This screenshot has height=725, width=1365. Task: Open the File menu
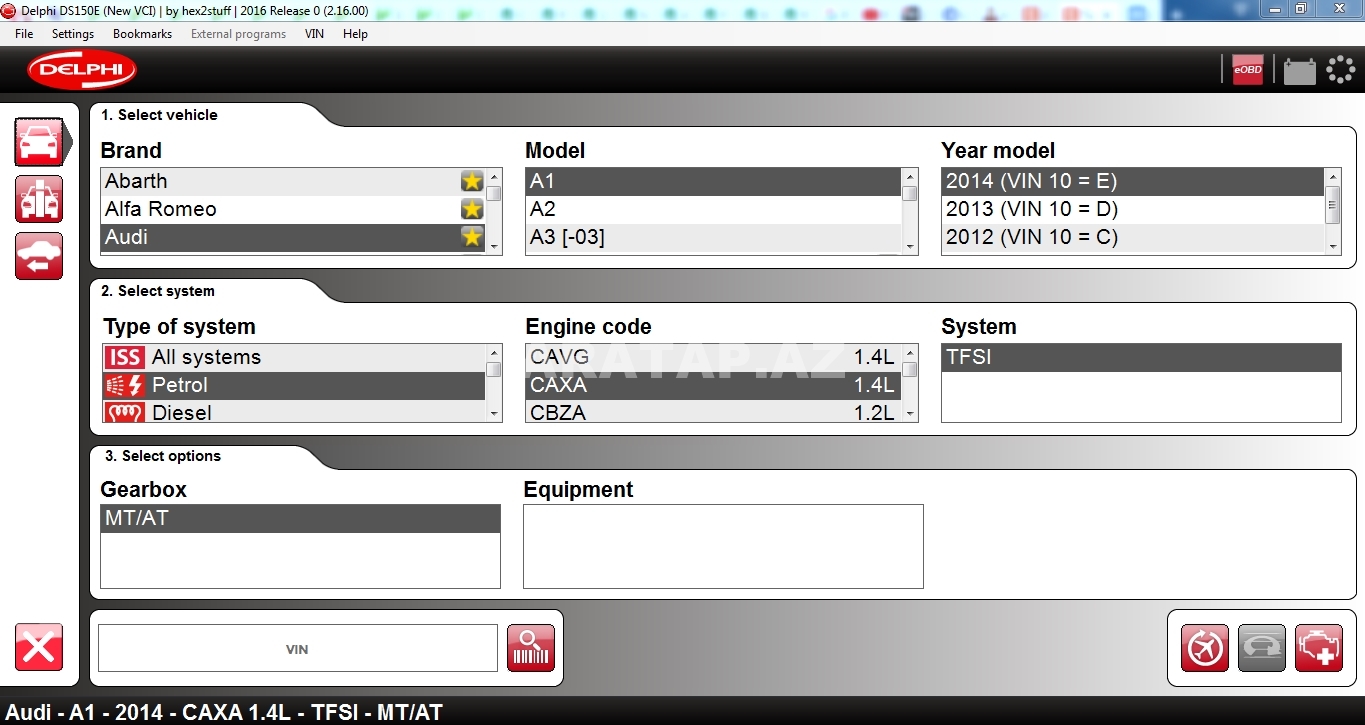[24, 34]
